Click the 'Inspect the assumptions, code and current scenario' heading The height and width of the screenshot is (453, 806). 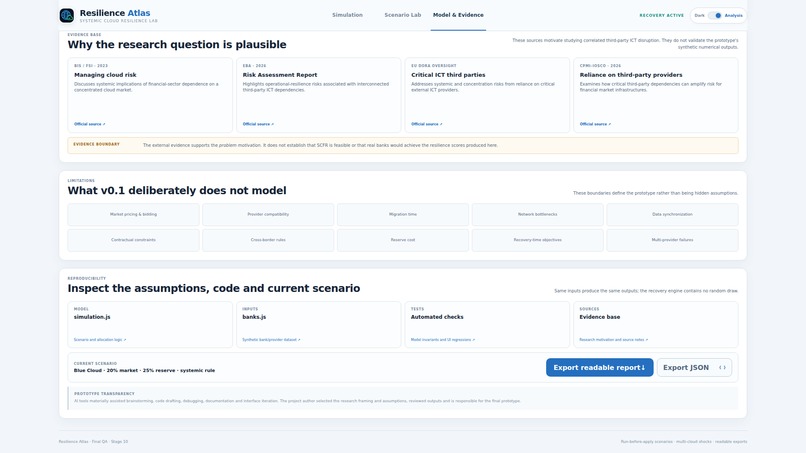click(x=214, y=288)
